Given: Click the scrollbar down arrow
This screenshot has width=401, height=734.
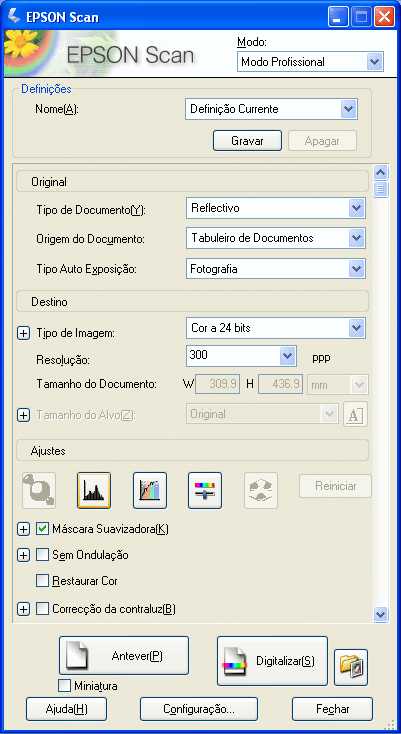Looking at the screenshot, I should click(x=381, y=613).
